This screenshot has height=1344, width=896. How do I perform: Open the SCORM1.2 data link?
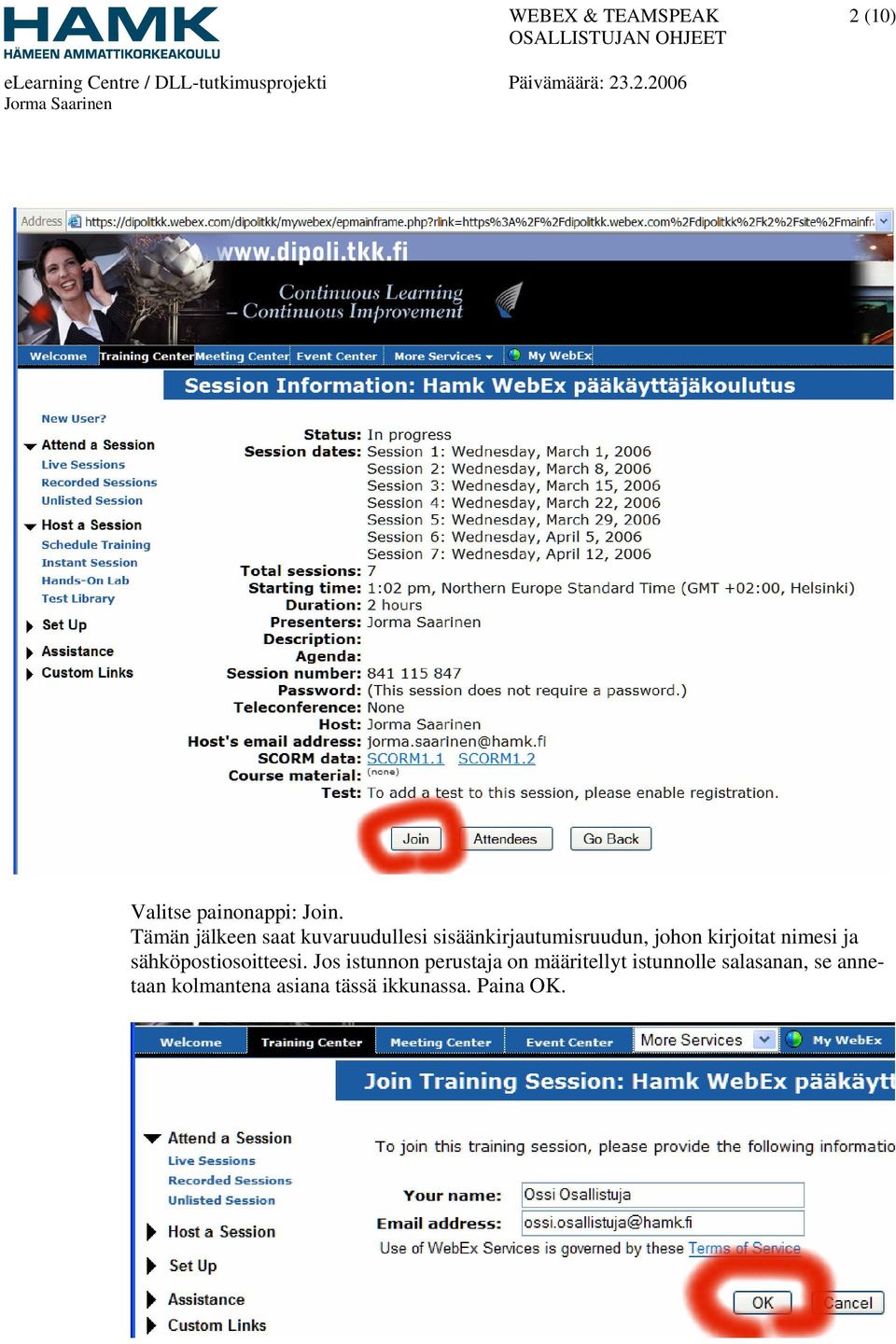(x=497, y=759)
